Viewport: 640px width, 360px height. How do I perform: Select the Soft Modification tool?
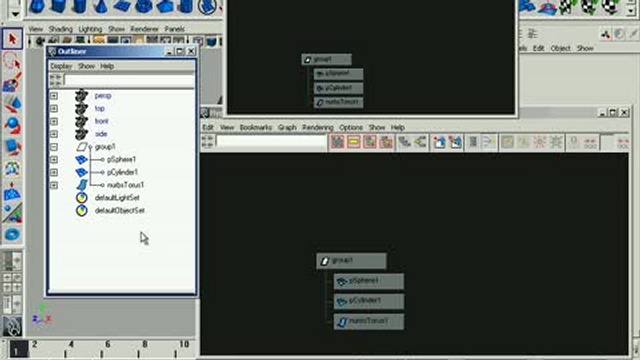(x=12, y=191)
